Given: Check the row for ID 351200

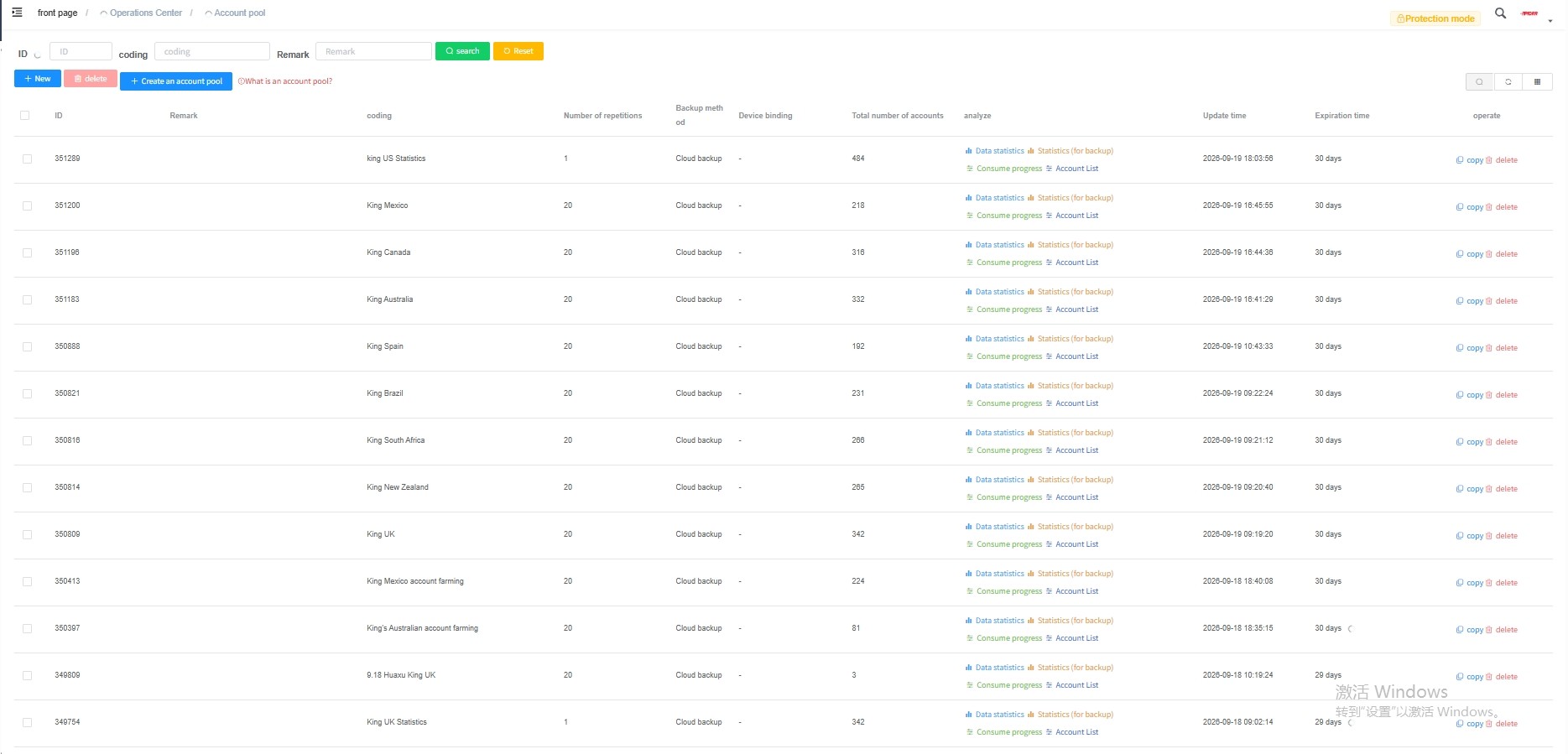Looking at the screenshot, I should tap(27, 205).
